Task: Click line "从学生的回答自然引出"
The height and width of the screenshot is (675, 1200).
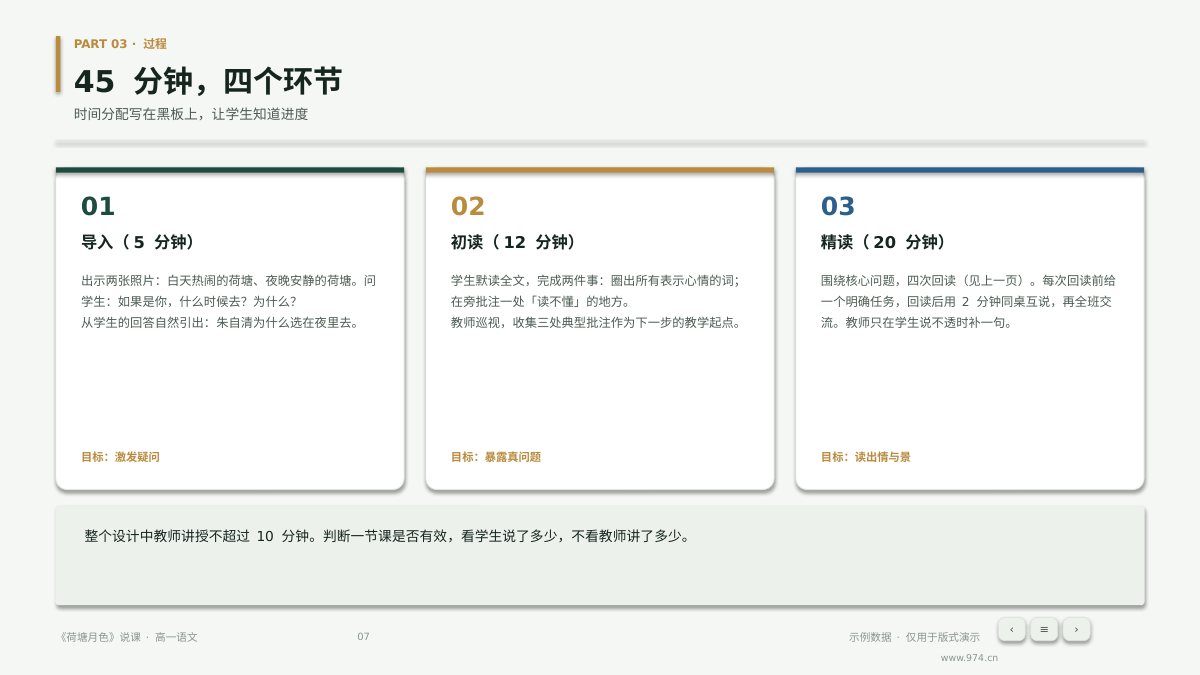Action: (x=220, y=322)
